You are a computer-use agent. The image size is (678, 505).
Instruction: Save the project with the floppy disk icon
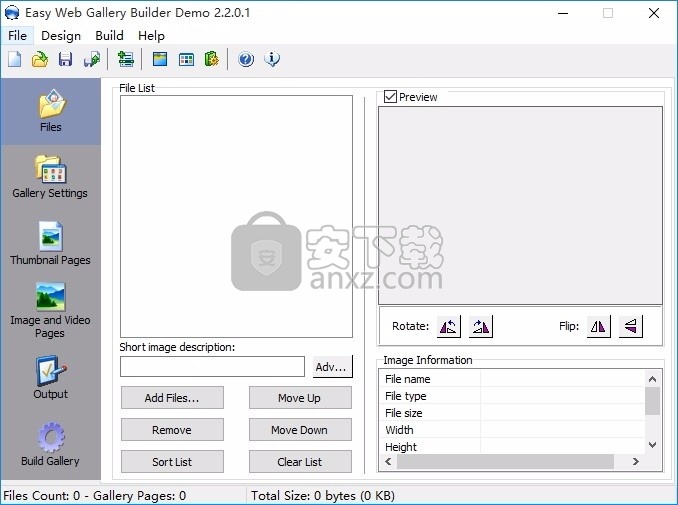coord(65,59)
